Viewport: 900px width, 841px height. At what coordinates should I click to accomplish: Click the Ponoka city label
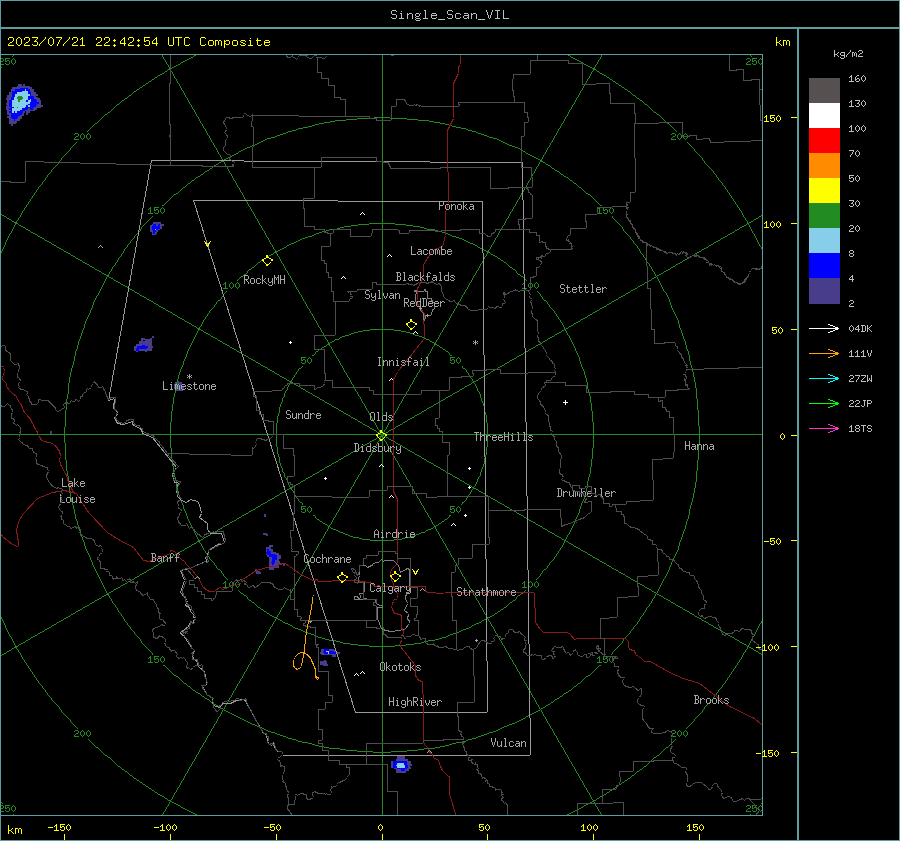pyautogui.click(x=456, y=206)
